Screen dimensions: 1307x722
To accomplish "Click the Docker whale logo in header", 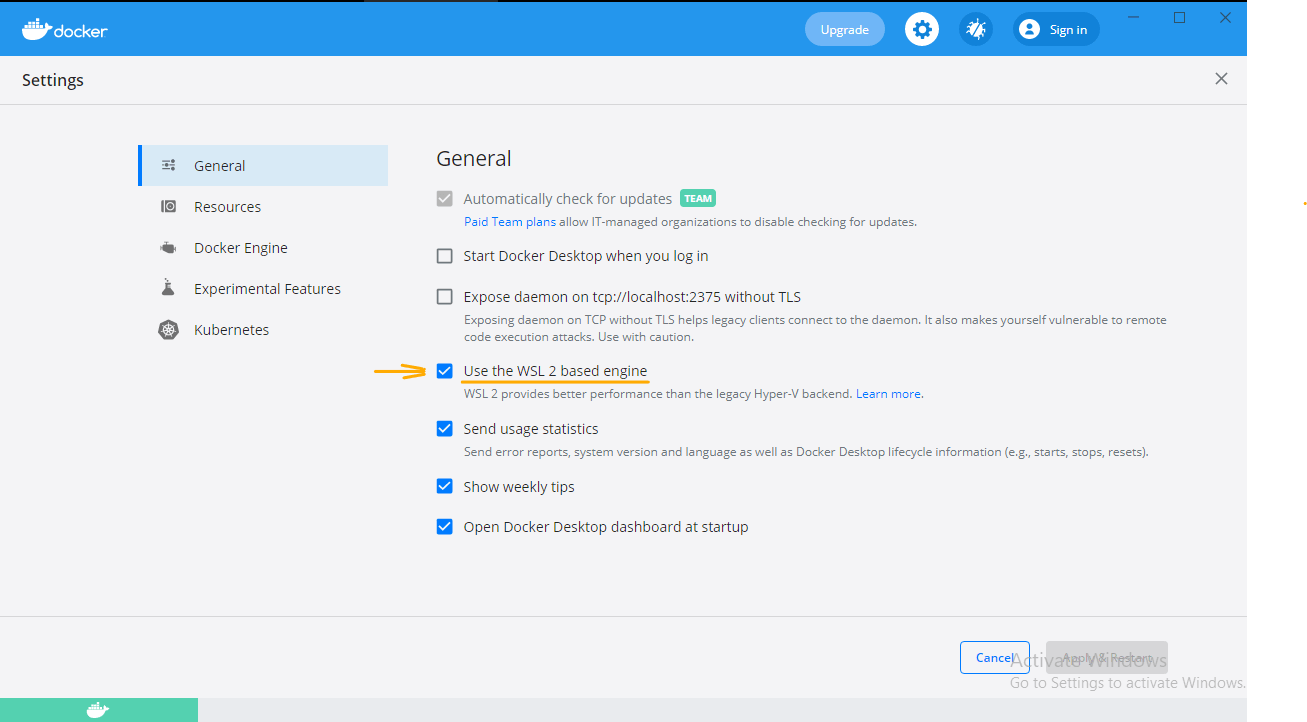I will (65, 29).
